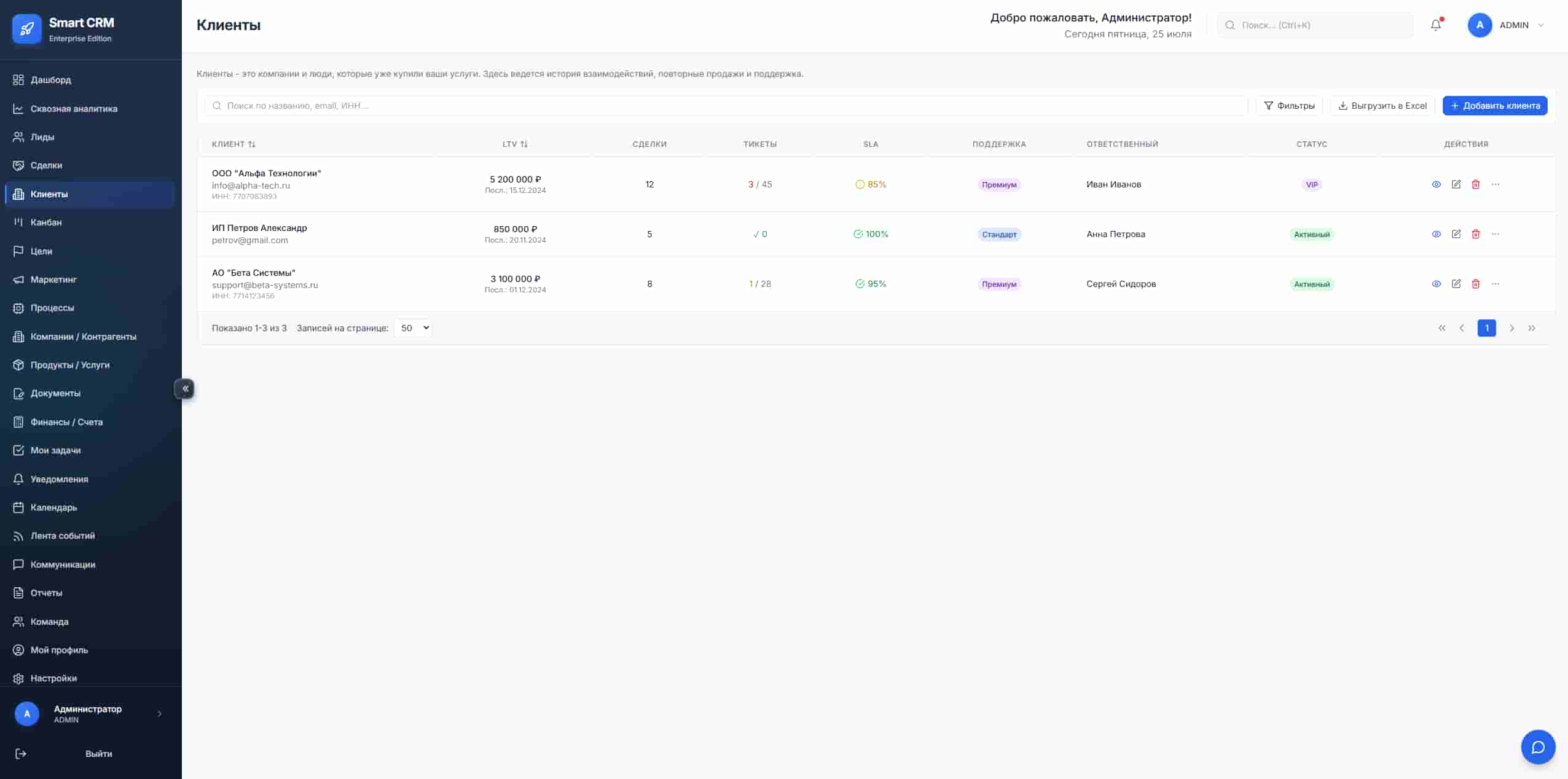This screenshot has height=779, width=1568.
Task: Focus the client search field
Action: (x=725, y=106)
